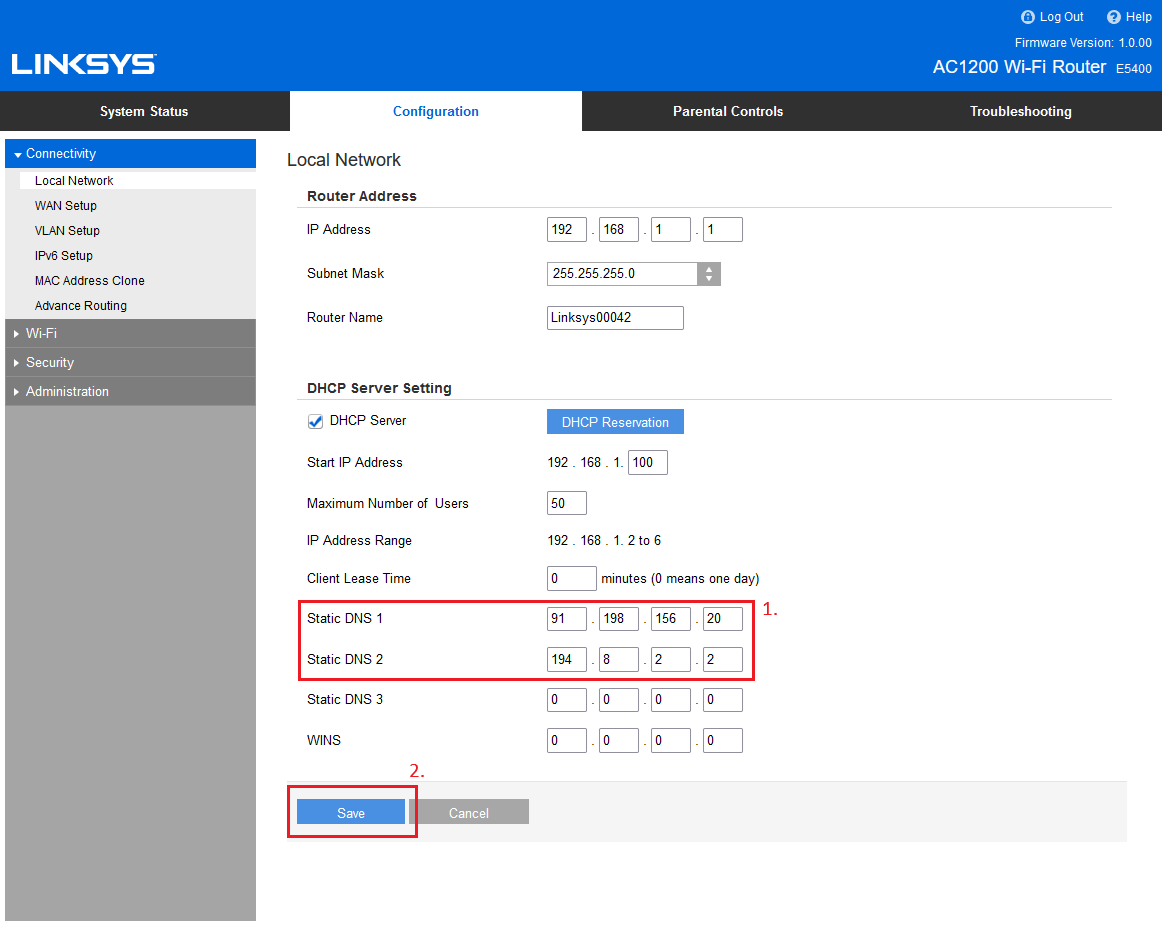Click the Cancel button

468,813
